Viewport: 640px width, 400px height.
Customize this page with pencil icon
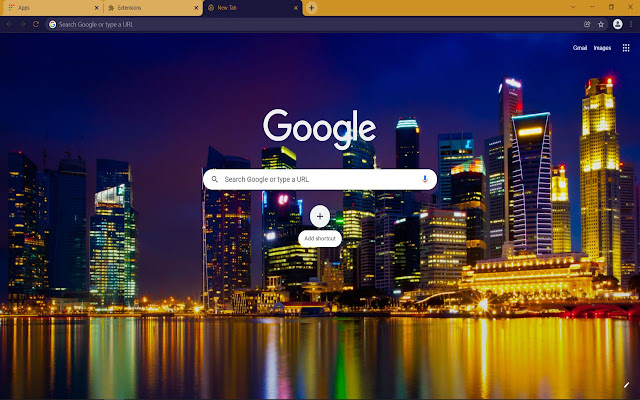pos(627,385)
